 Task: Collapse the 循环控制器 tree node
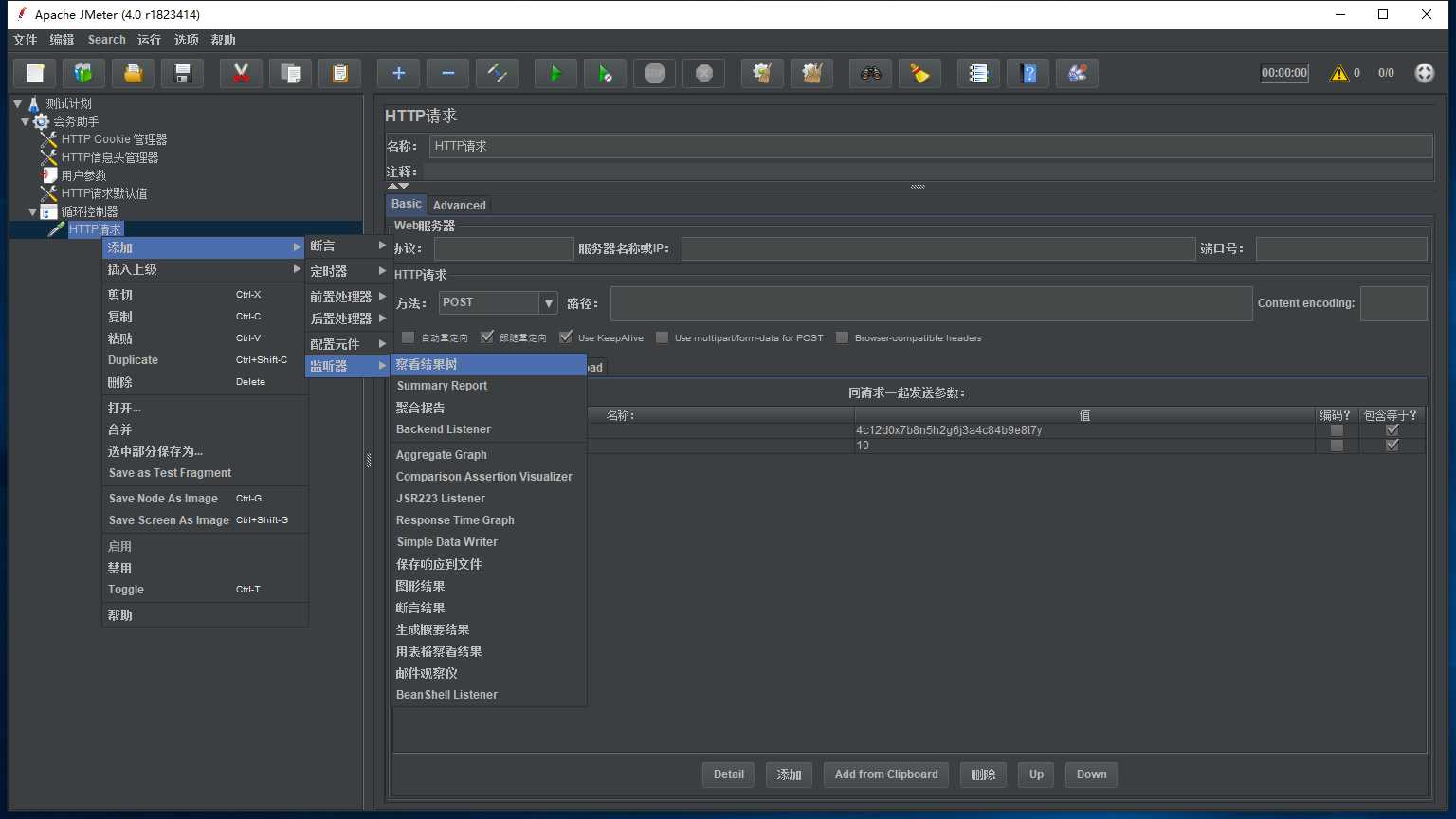[33, 211]
